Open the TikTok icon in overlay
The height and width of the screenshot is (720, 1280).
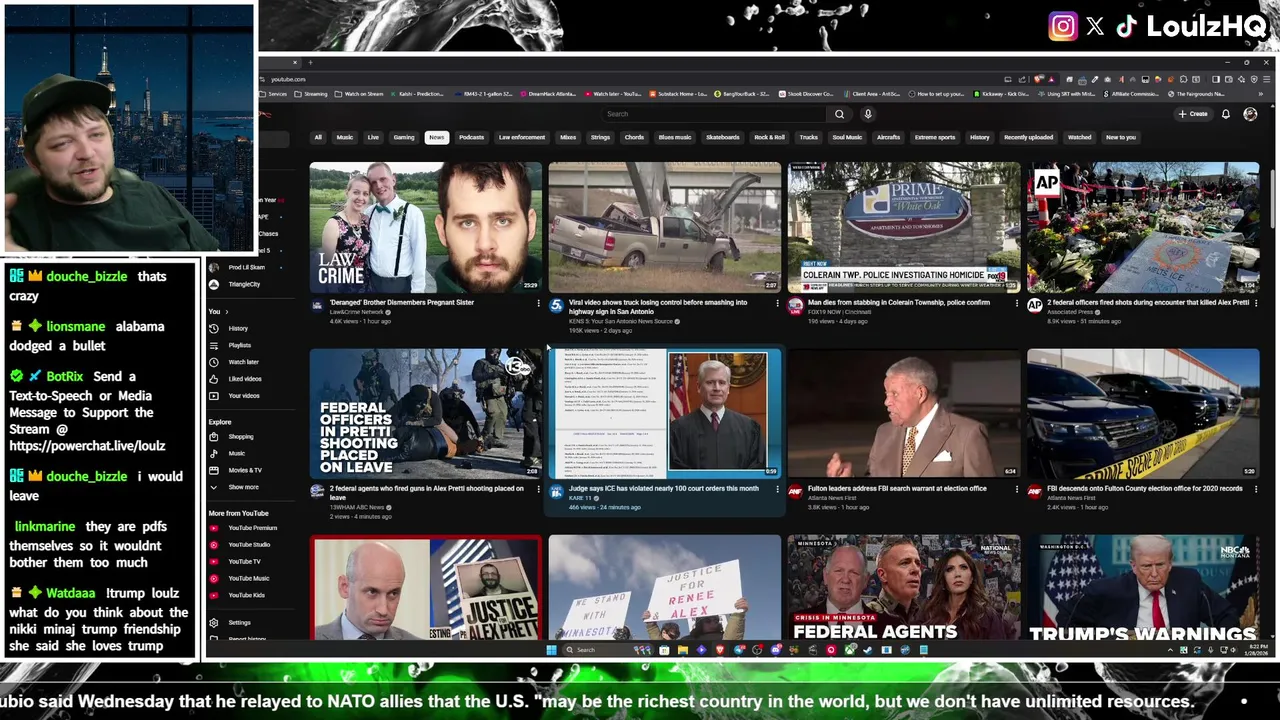tap(1127, 27)
